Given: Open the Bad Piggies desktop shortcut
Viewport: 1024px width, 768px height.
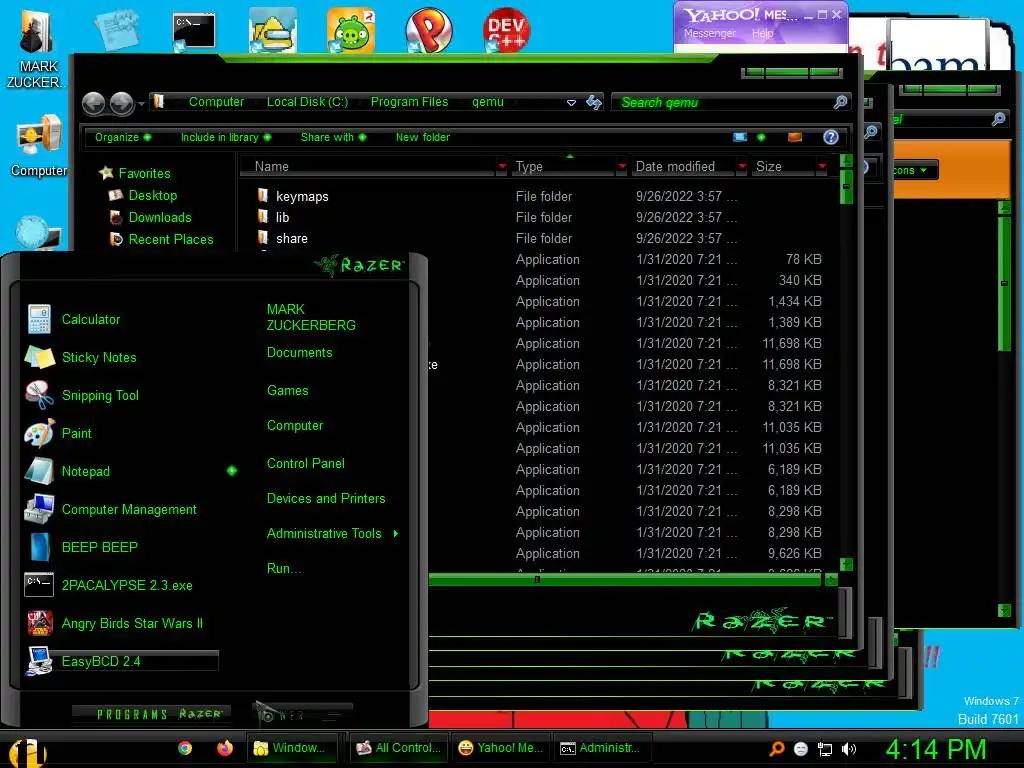Looking at the screenshot, I should [x=351, y=29].
